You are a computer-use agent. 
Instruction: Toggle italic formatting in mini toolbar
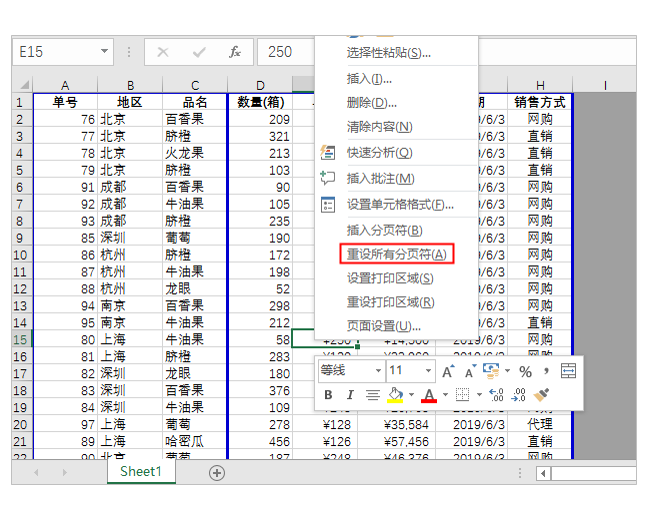tap(350, 394)
